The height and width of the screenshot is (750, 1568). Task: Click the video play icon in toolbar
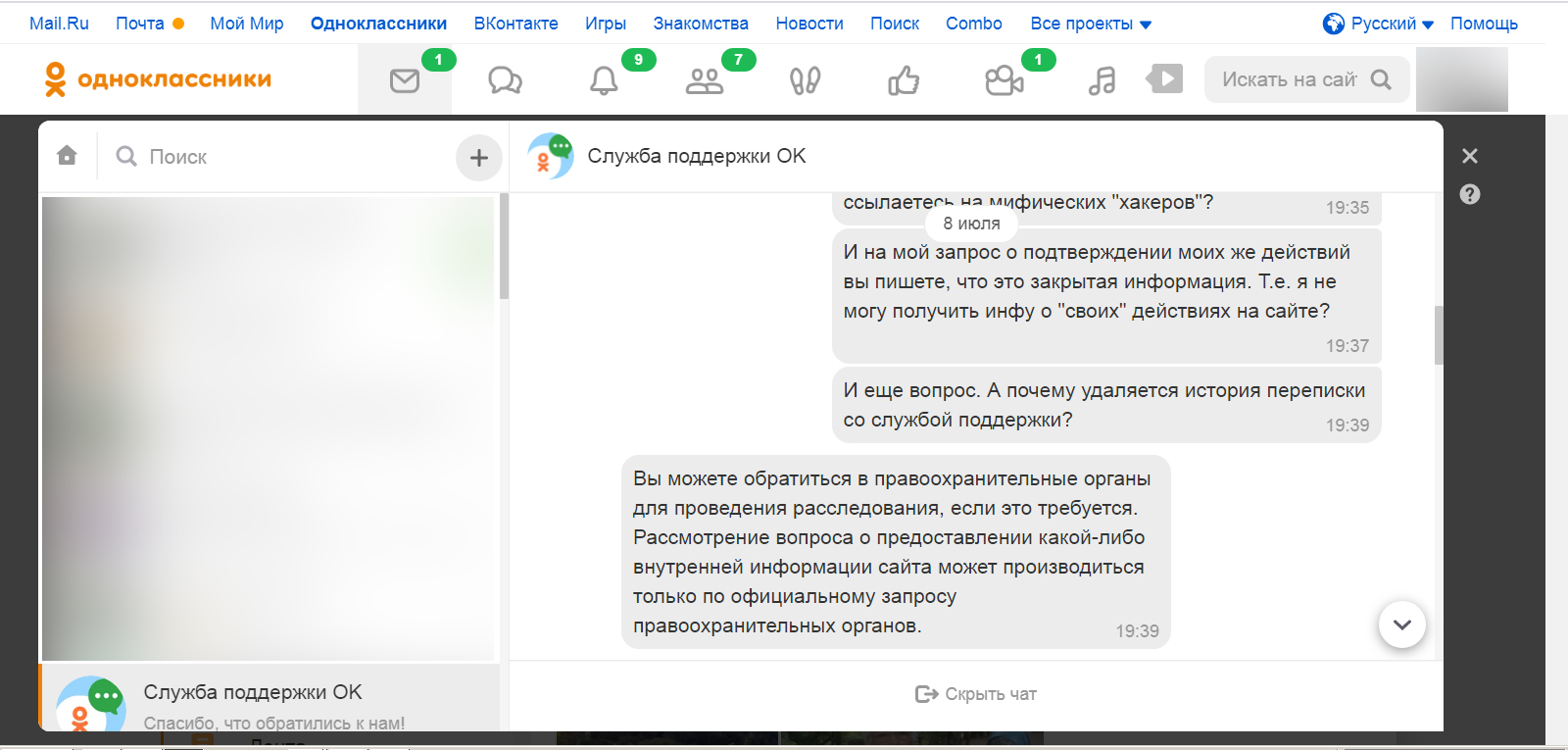click(x=1164, y=78)
